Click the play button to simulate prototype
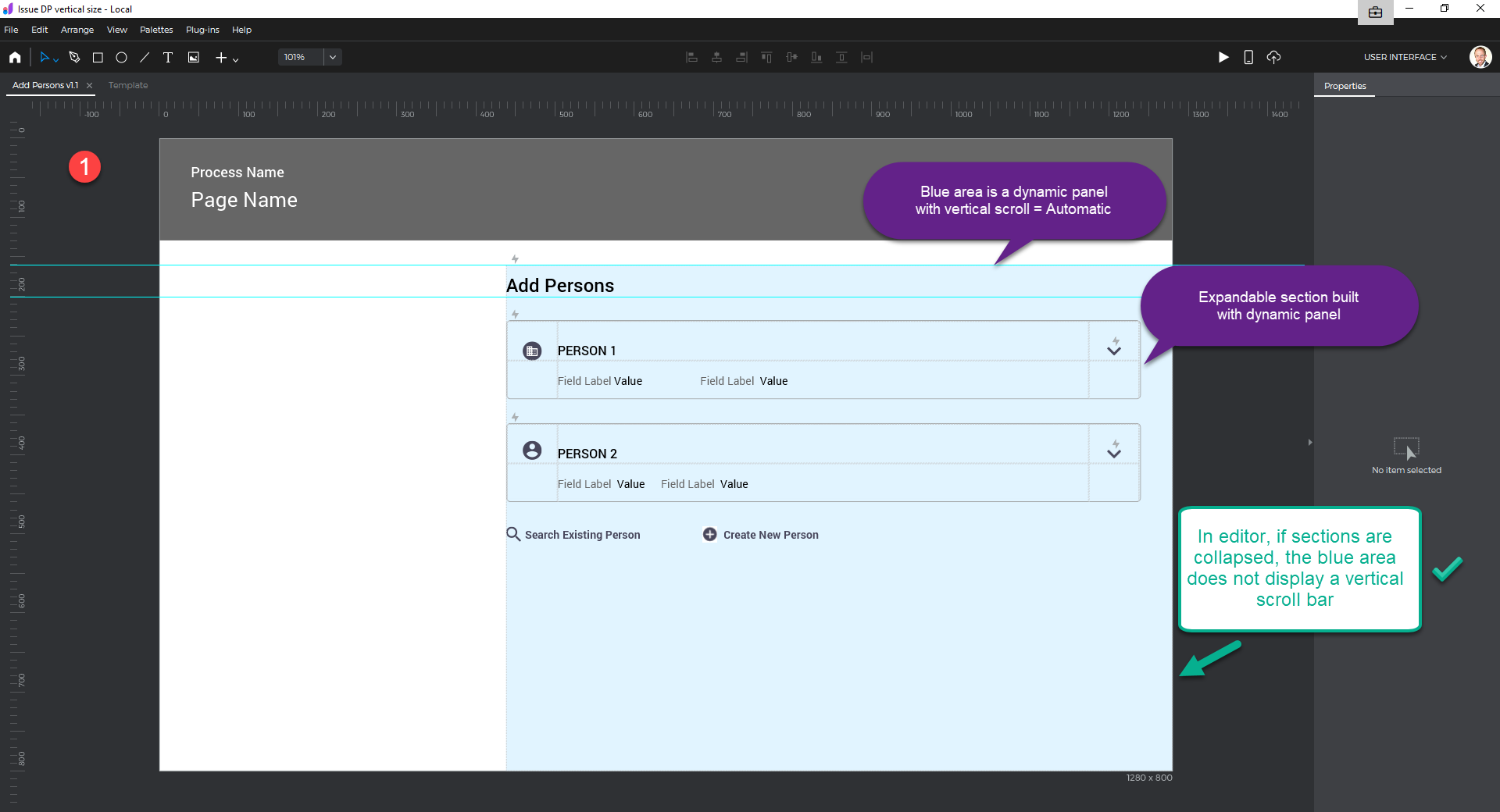This screenshot has width=1500, height=812. pos(1223,57)
